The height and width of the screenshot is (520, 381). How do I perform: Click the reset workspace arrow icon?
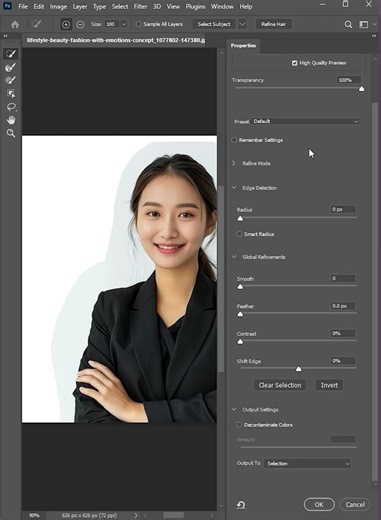pyautogui.click(x=241, y=505)
